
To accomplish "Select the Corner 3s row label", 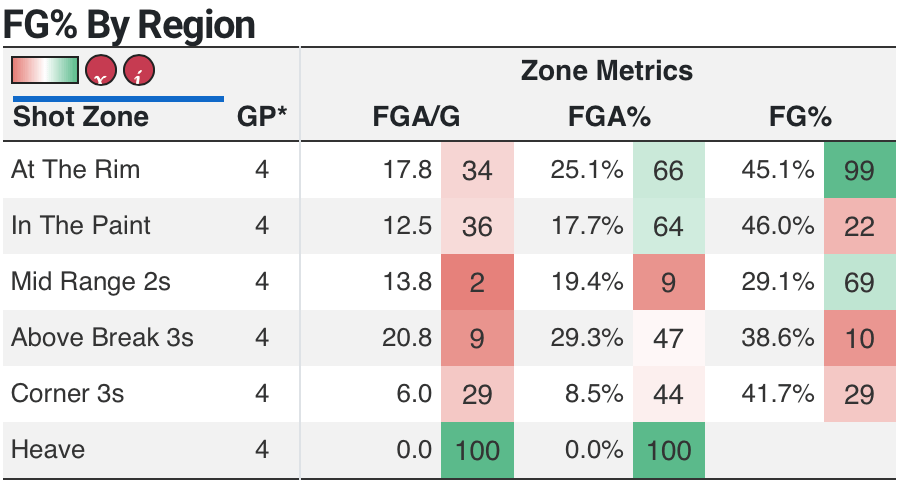I will [68, 394].
